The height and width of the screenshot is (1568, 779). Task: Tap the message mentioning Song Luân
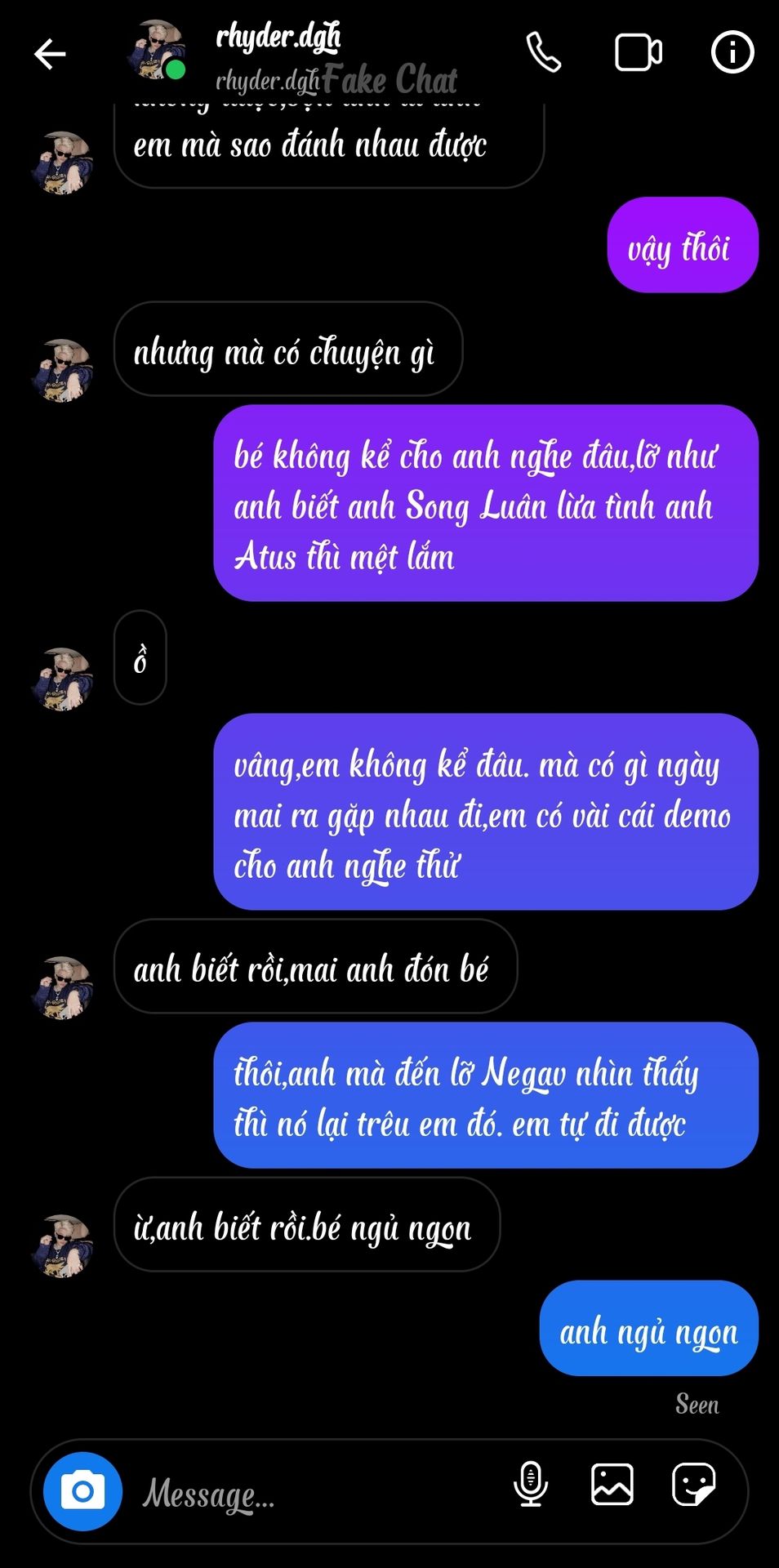(x=486, y=503)
